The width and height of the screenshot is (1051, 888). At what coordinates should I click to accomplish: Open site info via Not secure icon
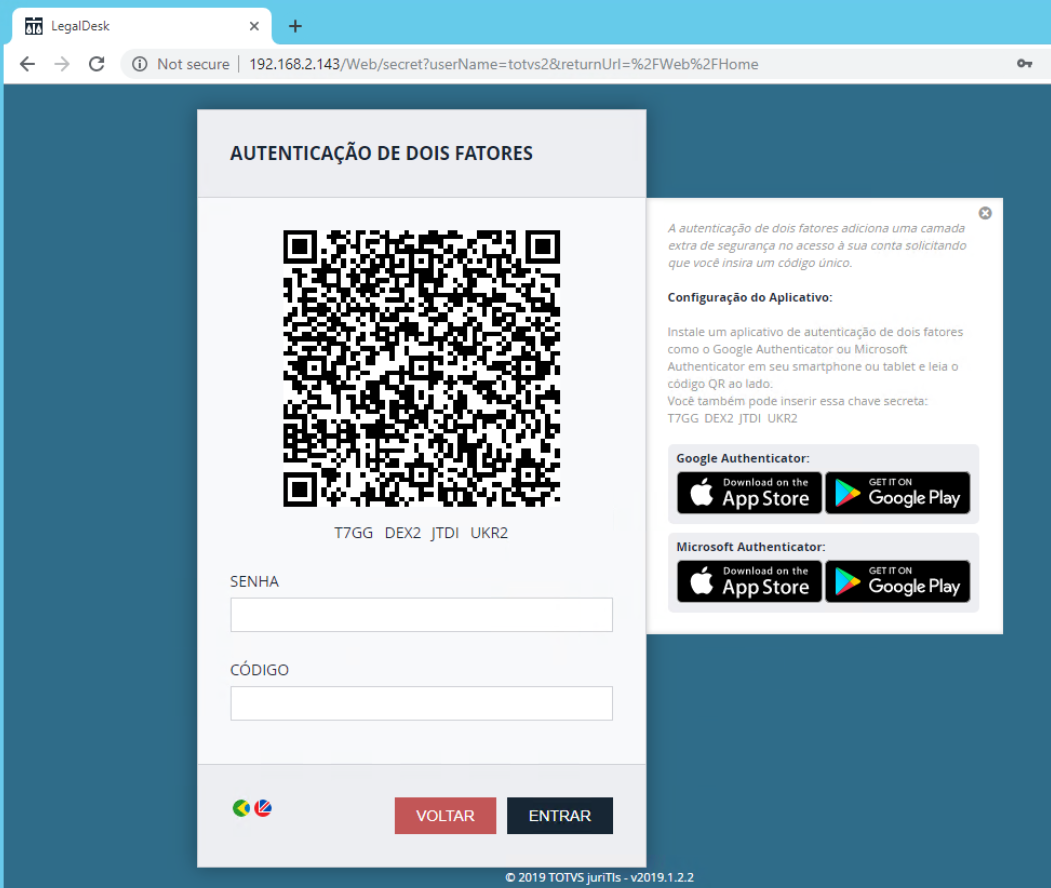click(139, 64)
